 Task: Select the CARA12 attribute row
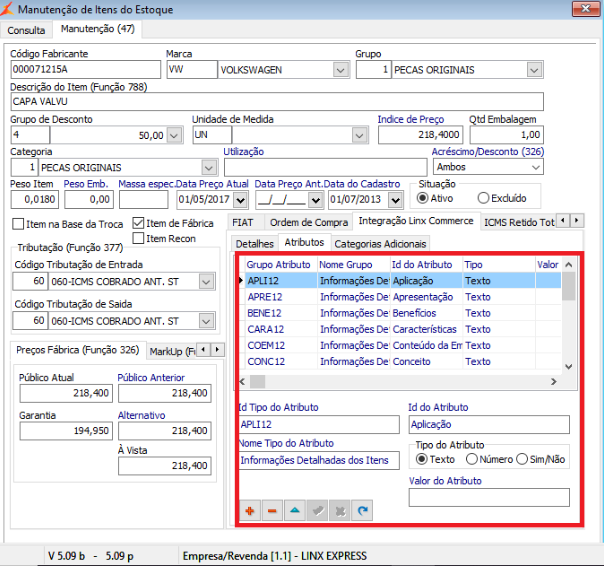tap(400, 329)
